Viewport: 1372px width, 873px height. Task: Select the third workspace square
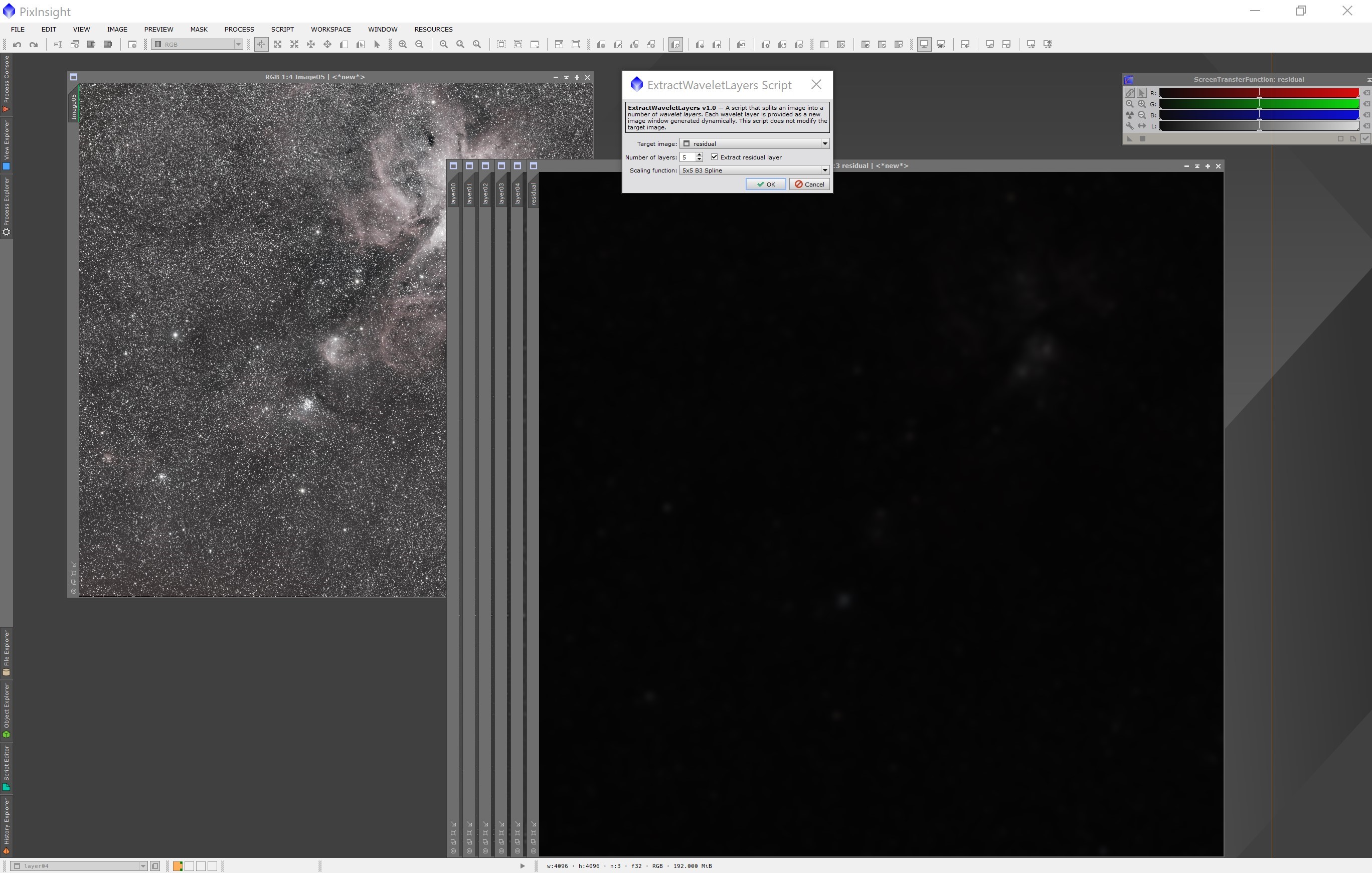[x=201, y=866]
